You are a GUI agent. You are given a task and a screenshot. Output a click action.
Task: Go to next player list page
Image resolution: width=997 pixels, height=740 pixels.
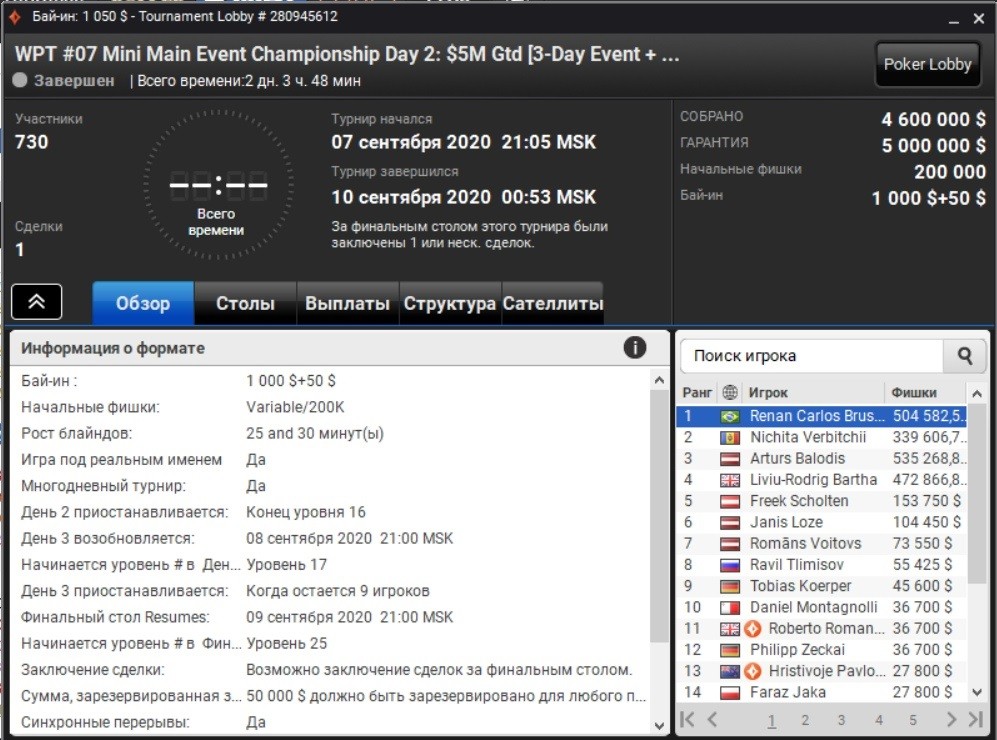pyautogui.click(x=951, y=719)
